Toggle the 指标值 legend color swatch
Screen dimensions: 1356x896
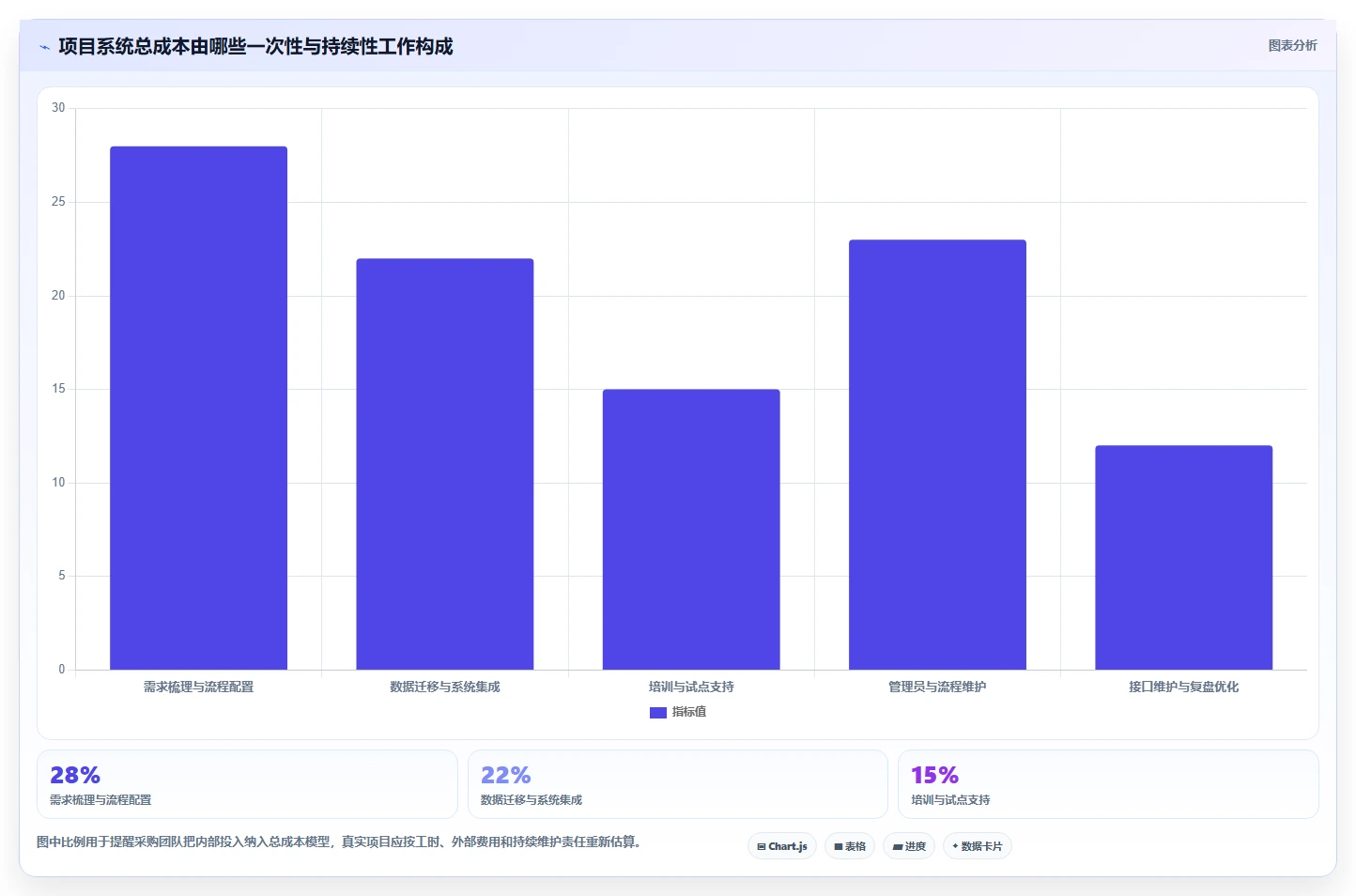point(658,713)
